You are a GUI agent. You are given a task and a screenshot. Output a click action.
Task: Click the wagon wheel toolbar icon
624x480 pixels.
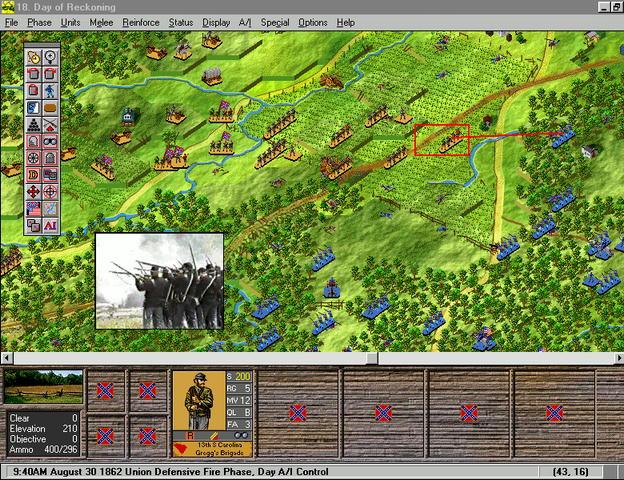click(32, 157)
